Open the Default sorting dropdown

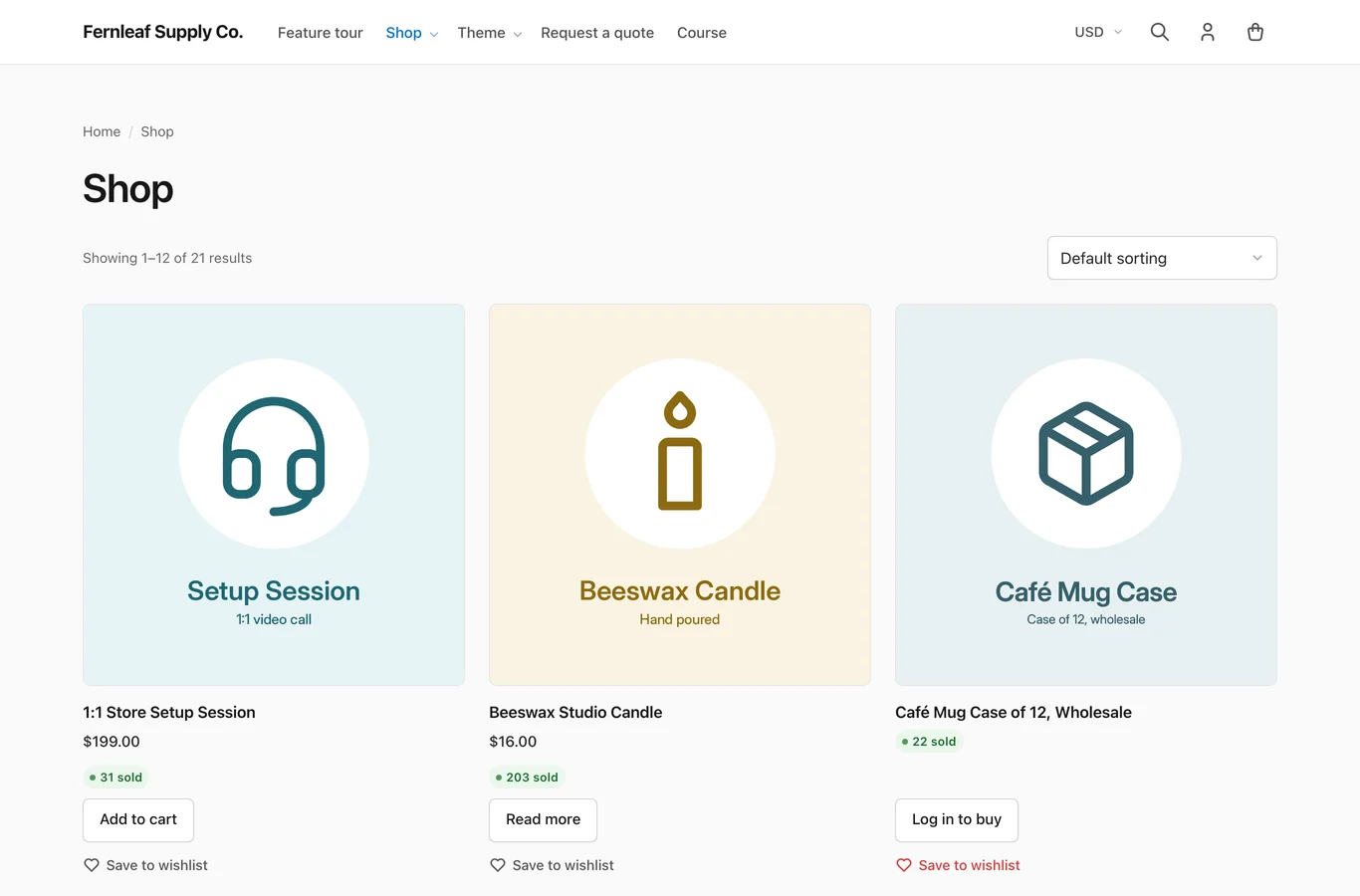[1162, 258]
